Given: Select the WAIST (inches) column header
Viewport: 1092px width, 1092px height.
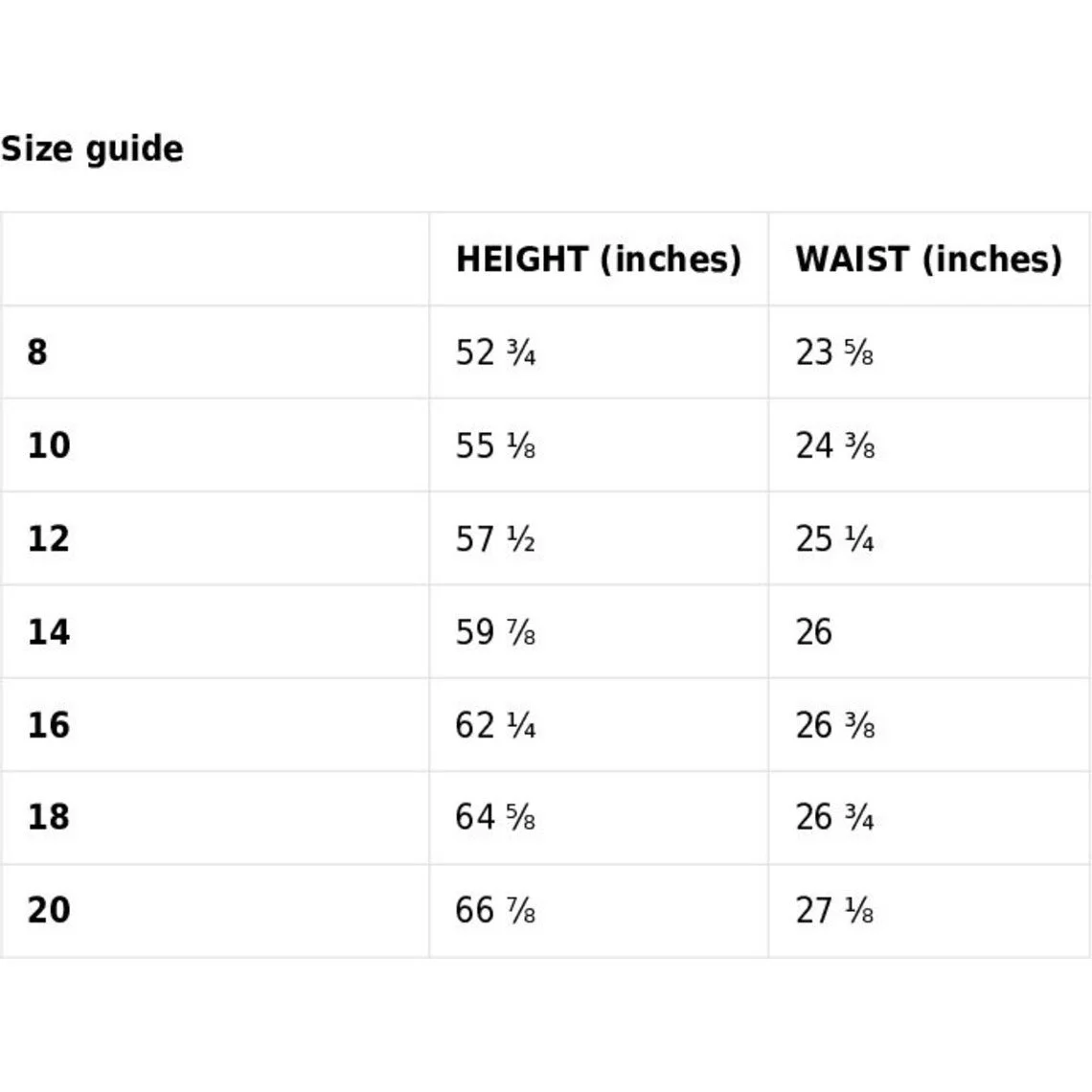Looking at the screenshot, I should click(929, 259).
